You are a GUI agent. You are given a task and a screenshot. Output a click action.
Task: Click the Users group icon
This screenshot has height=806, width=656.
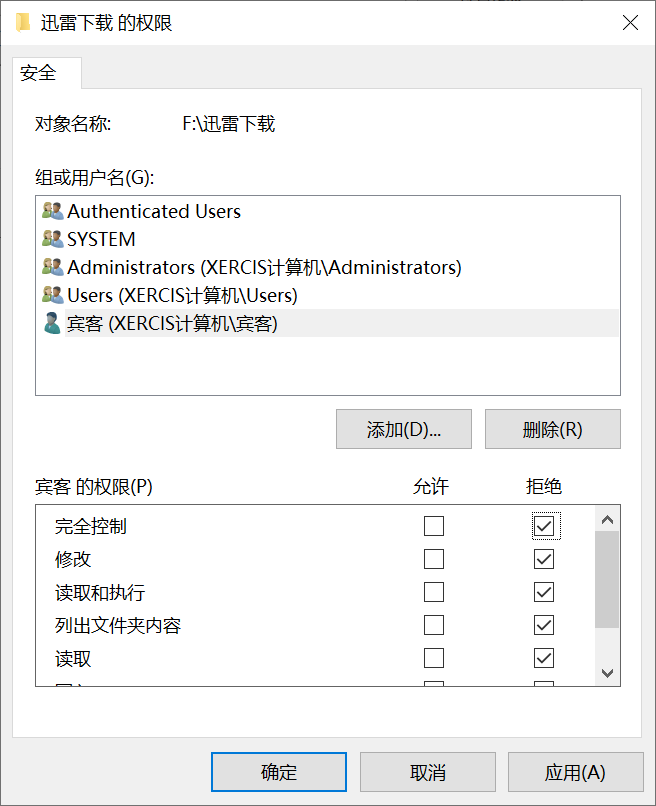click(x=54, y=295)
